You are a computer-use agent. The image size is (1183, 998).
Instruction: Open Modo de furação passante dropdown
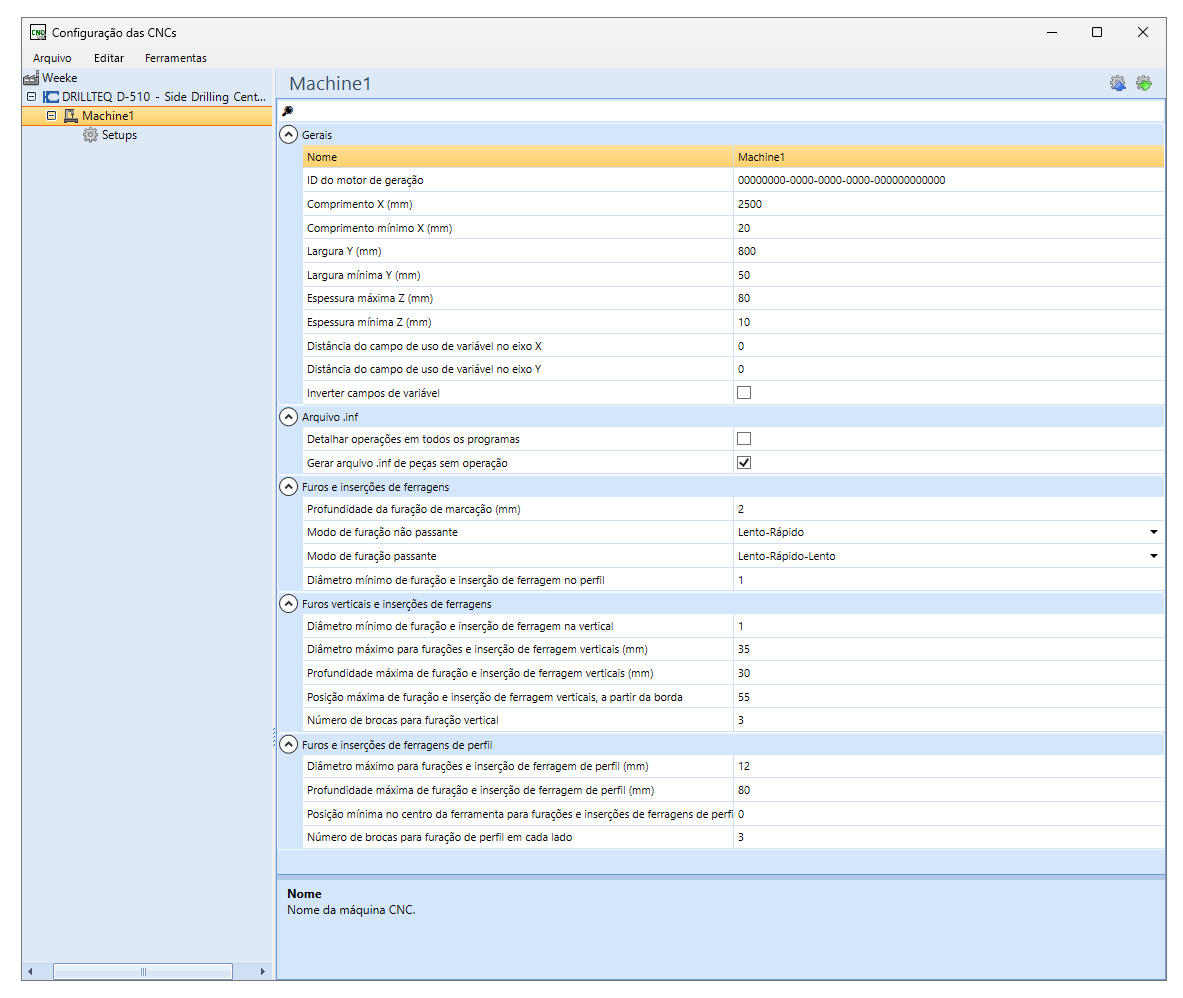pos(1154,556)
